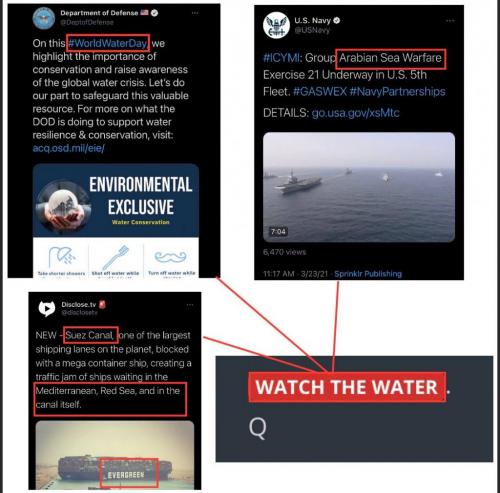Screen dimensions: 500x493
Task: Click the #ICYMI hashtag
Action: click(x=281, y=58)
